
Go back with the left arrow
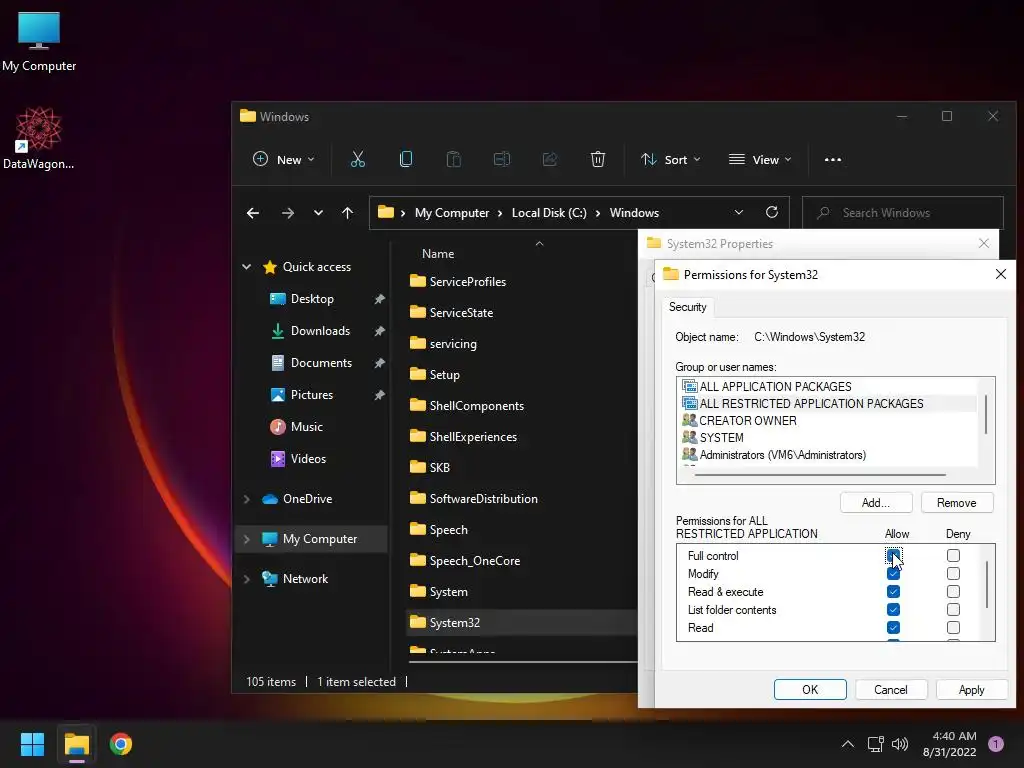tap(253, 213)
